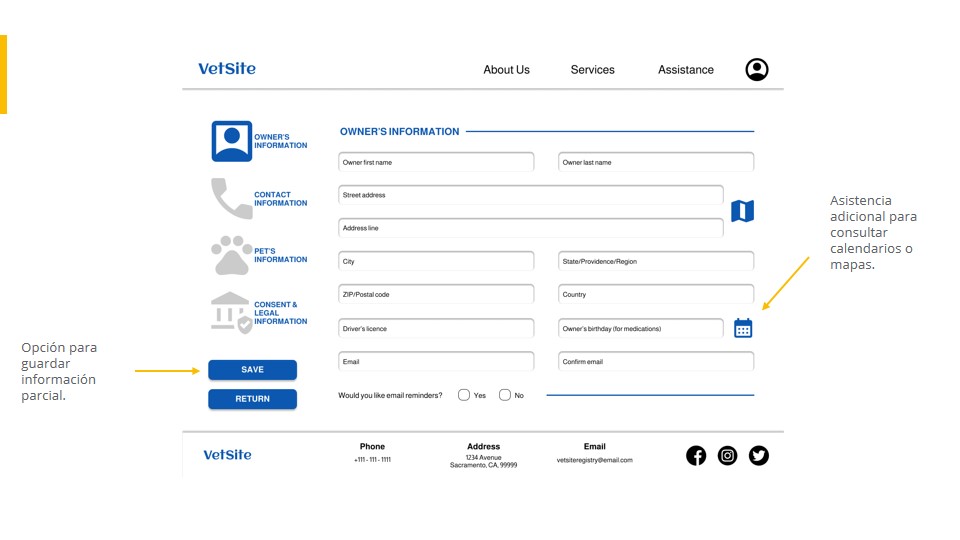Click the RETURN button
The width and height of the screenshot is (960, 540).
[x=252, y=399]
